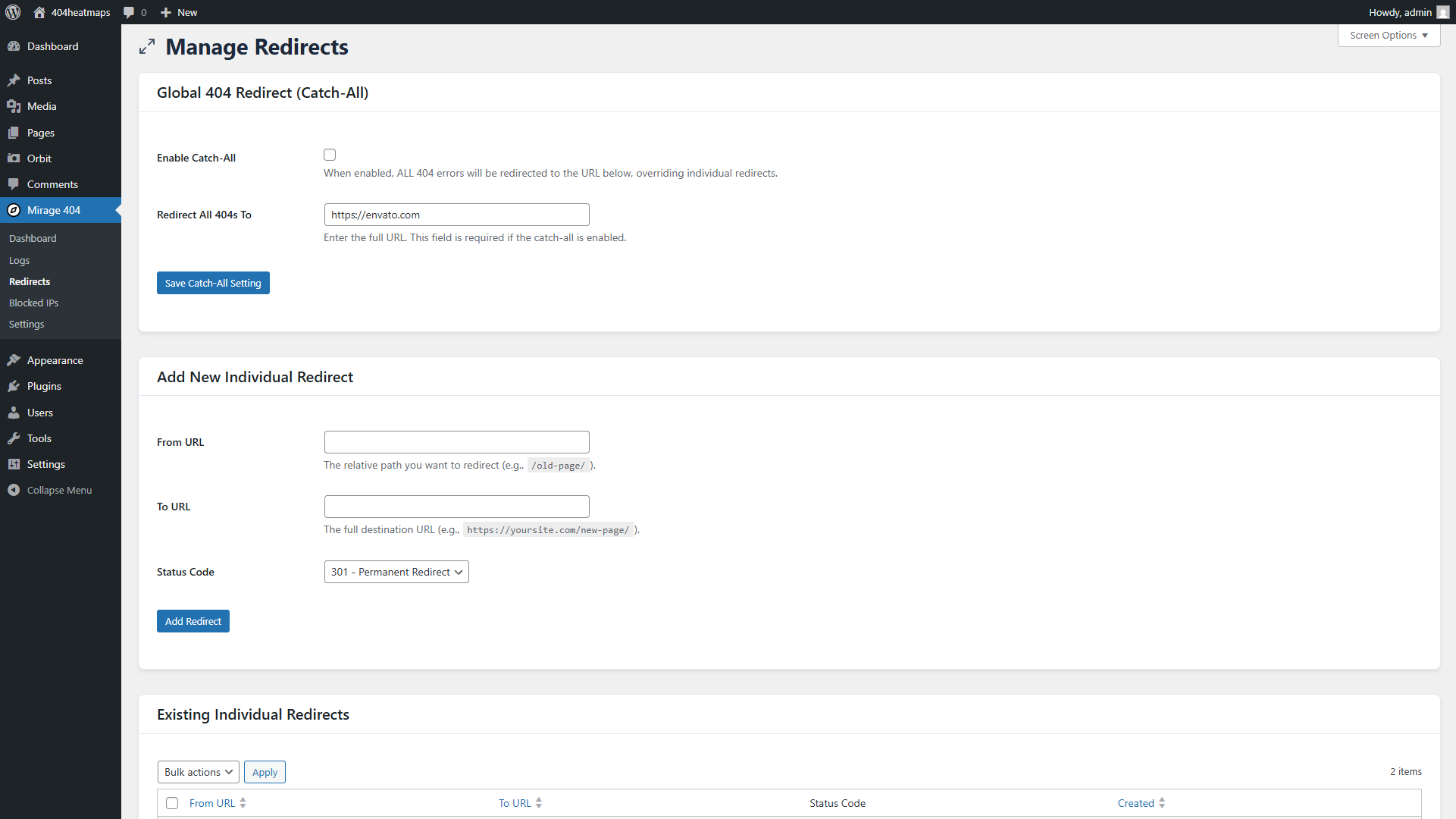The width and height of the screenshot is (1456, 819).
Task: Click the Orbit camera icon in sidebar
Action: coord(14,158)
